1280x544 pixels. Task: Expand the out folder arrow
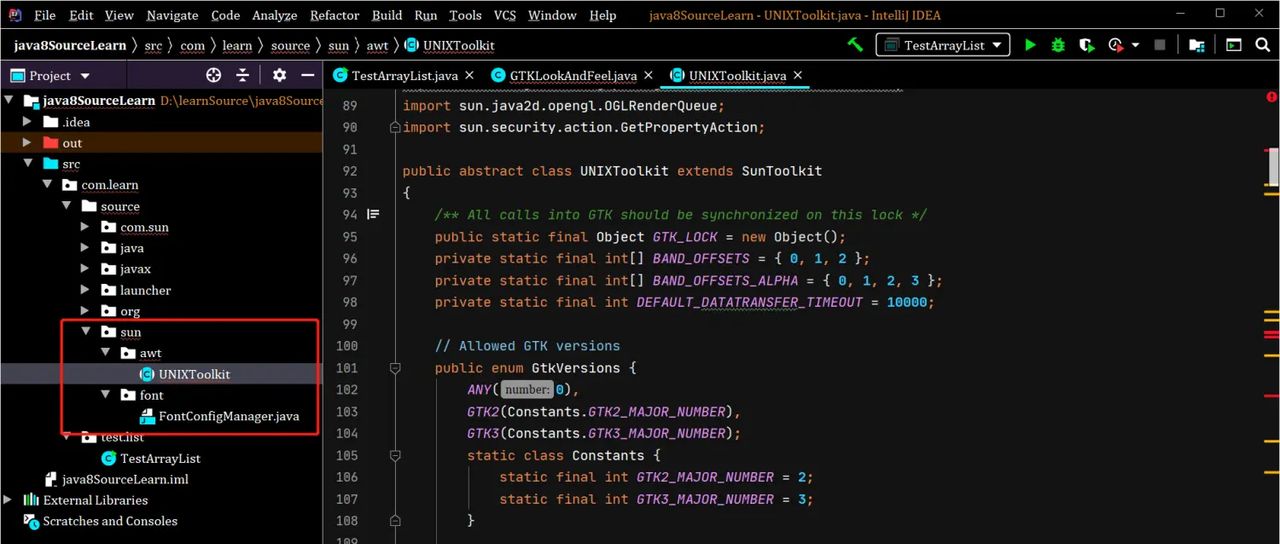click(28, 143)
